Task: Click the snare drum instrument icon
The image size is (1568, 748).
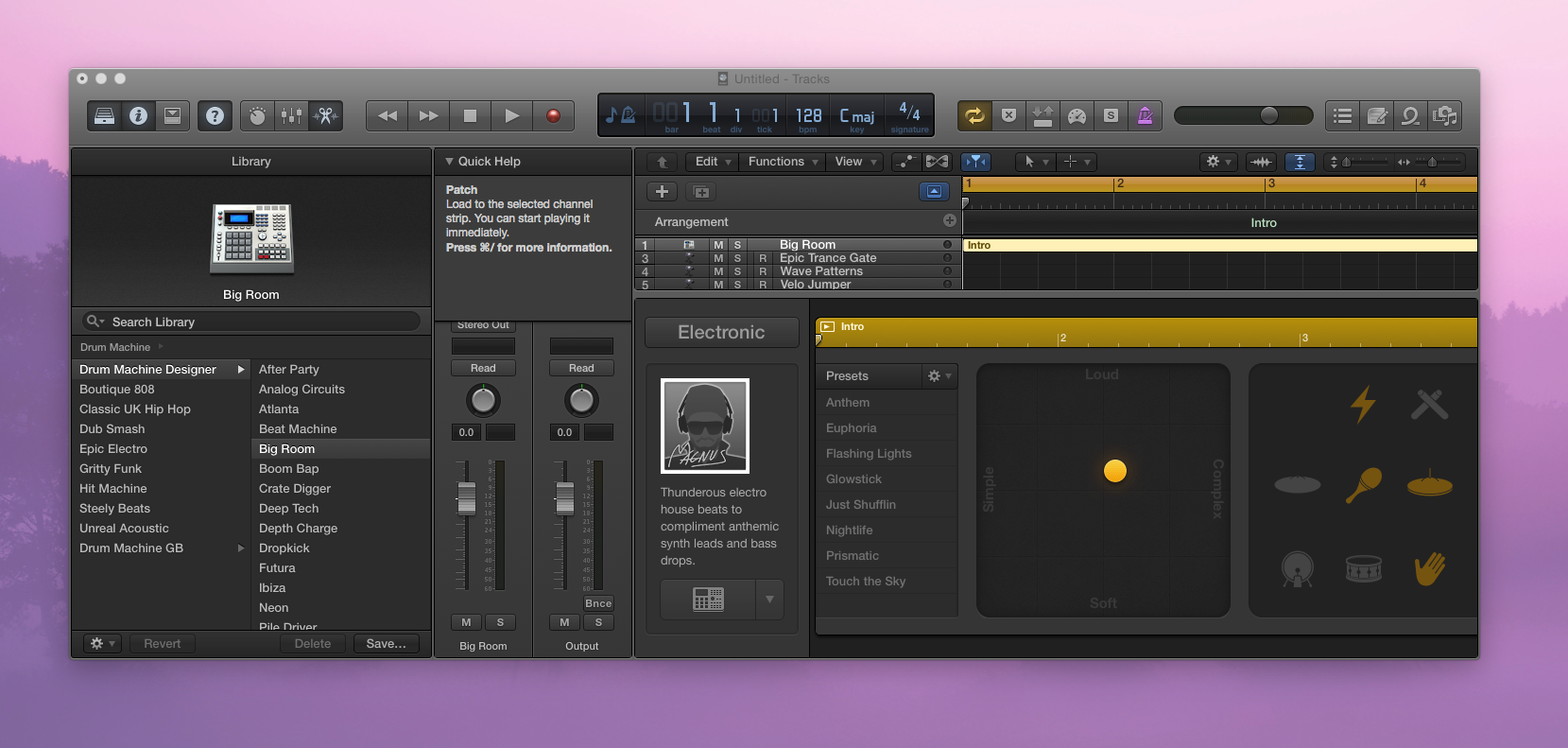Action: 1363,568
